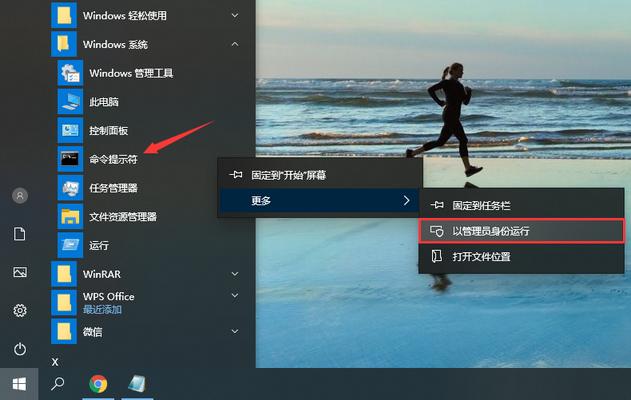
Task: Select the 更多 context menu entry
Action: click(320, 200)
